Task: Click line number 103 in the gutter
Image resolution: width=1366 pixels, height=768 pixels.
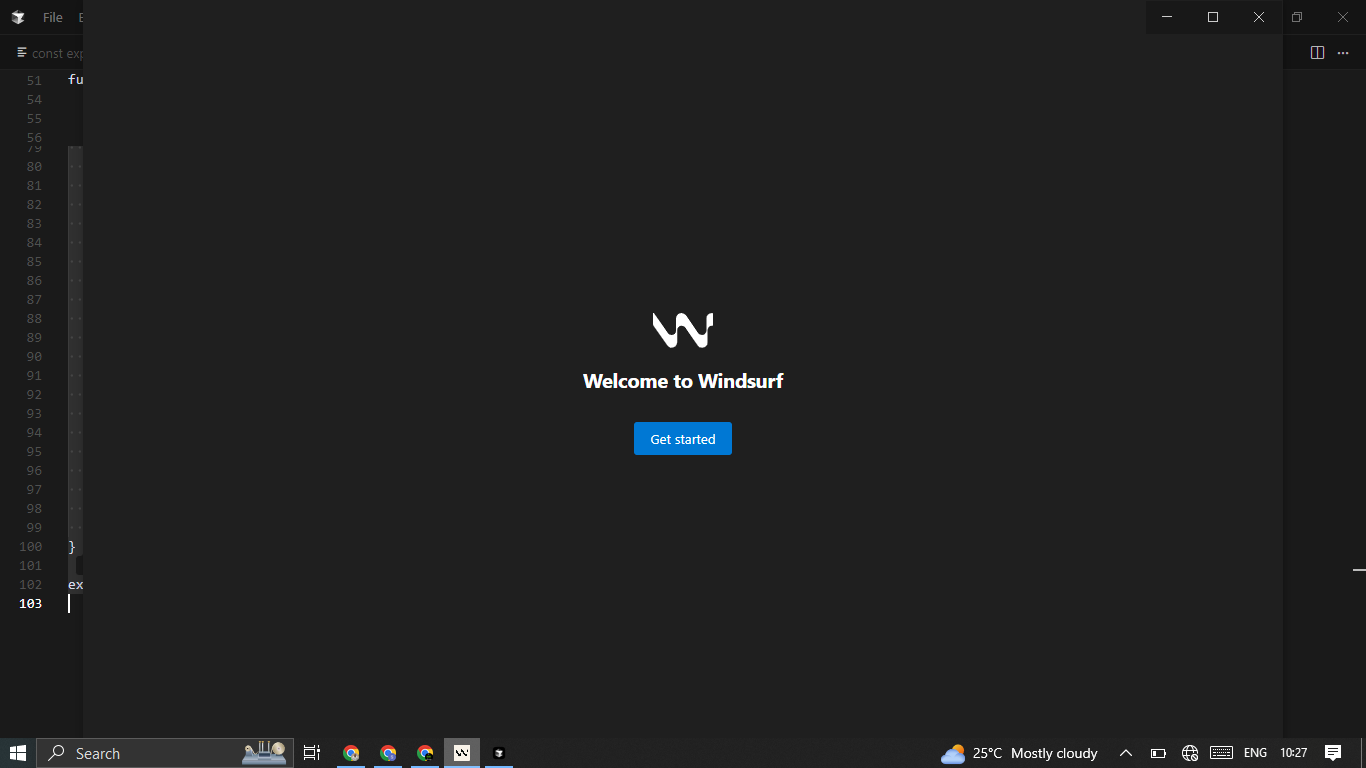Action: [30, 603]
